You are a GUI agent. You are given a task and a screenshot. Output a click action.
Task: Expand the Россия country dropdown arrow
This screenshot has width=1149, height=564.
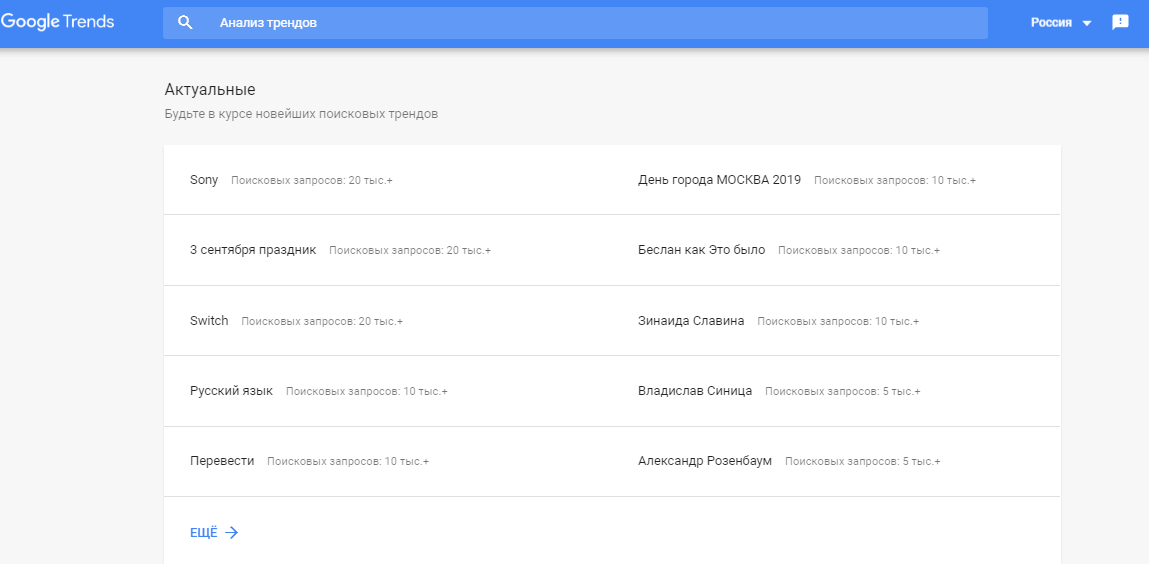[1087, 23]
